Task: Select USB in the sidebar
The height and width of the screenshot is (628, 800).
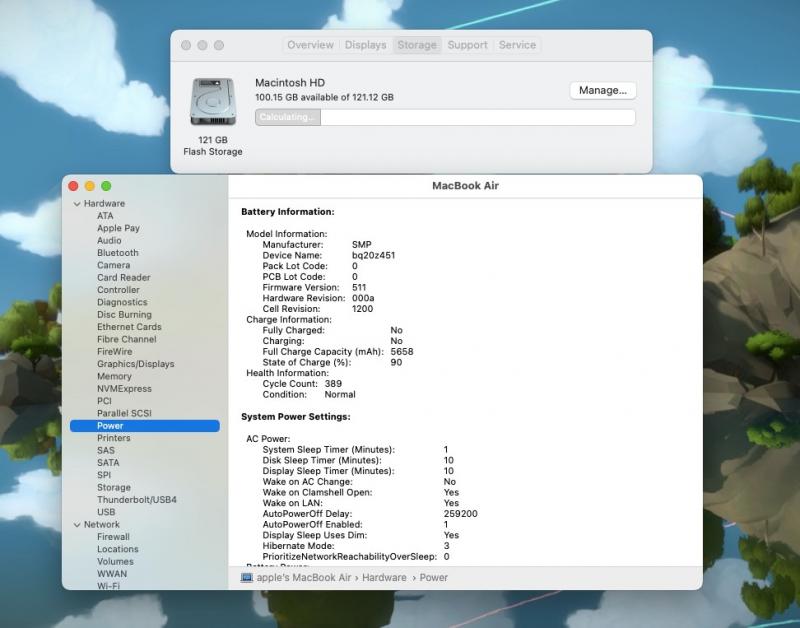Action: coord(106,512)
